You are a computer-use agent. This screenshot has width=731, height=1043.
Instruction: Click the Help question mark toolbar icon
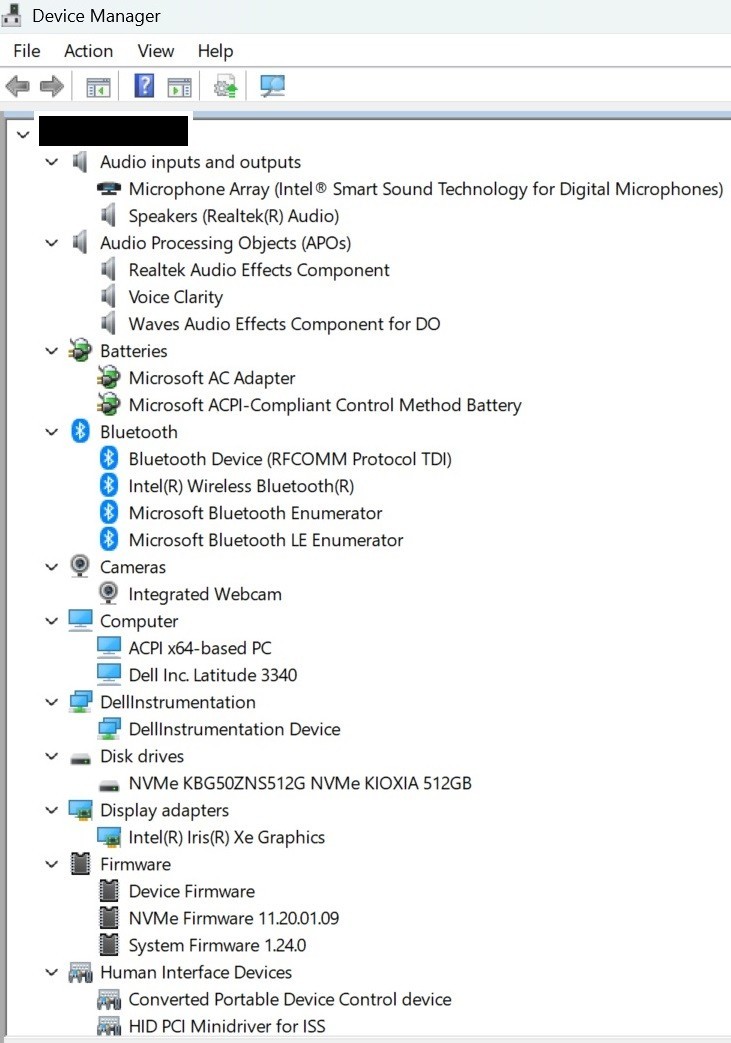(x=144, y=86)
